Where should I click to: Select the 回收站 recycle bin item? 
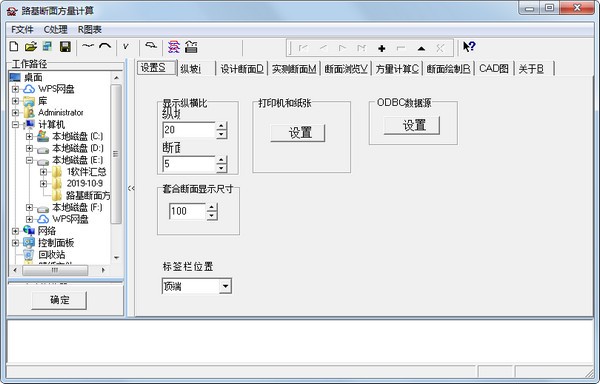coord(52,254)
